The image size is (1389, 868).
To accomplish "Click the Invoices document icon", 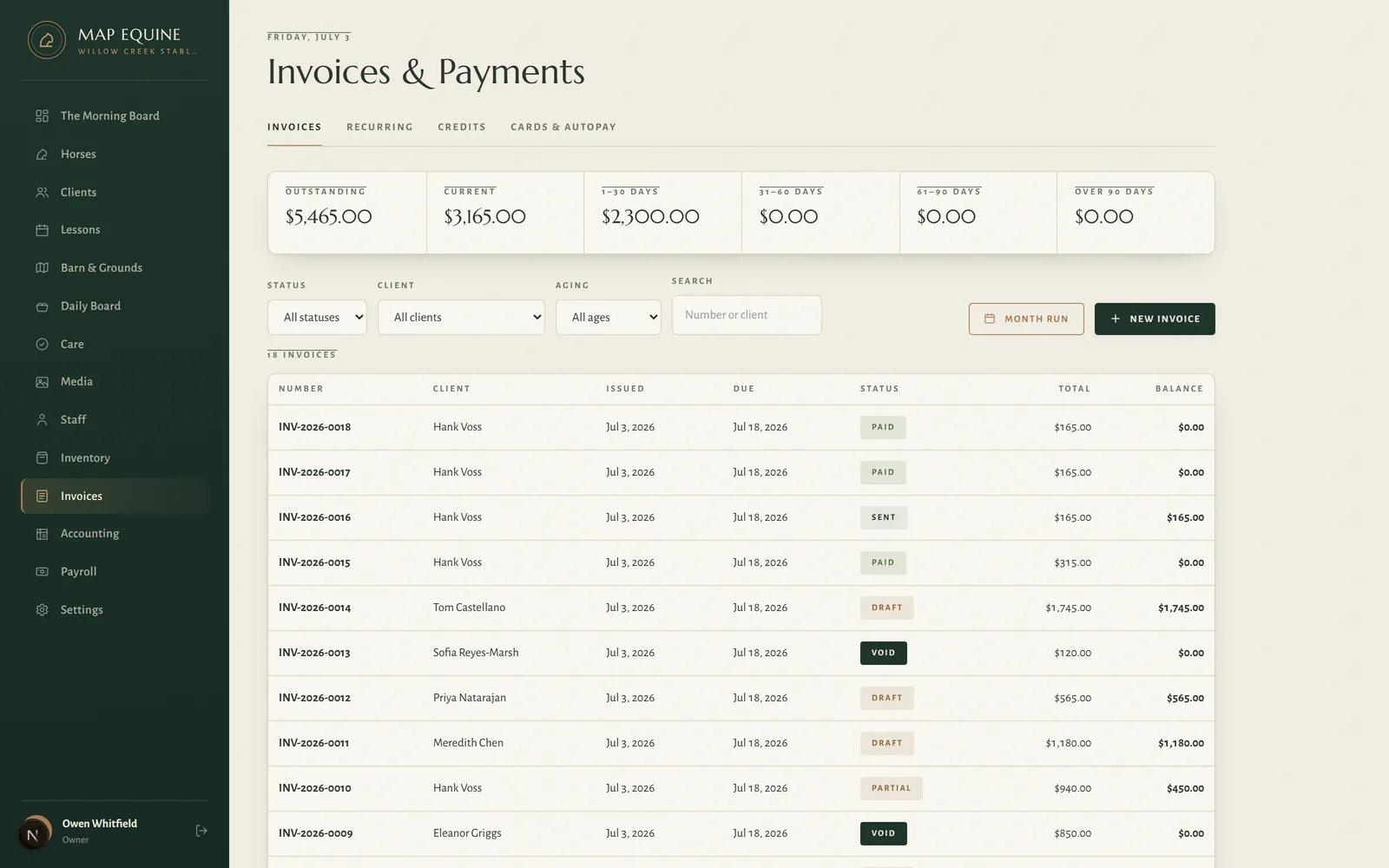I will [x=42, y=496].
